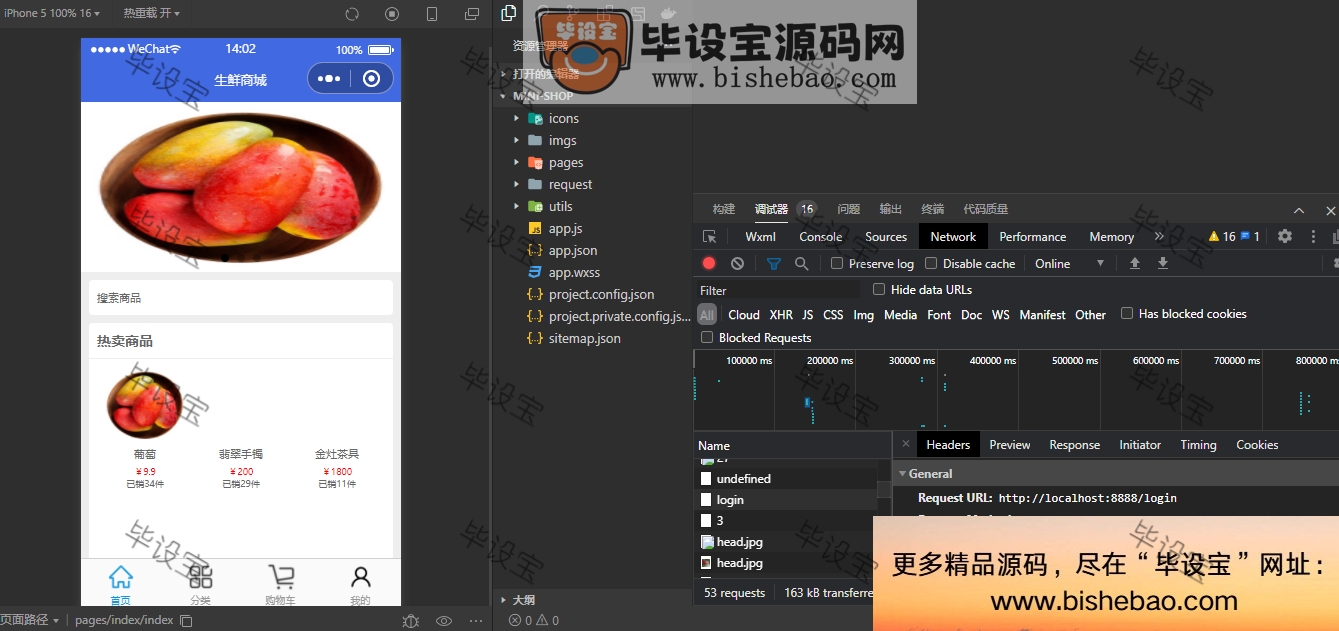
Task: Detach the simulator into a separate window
Action: 472,14
